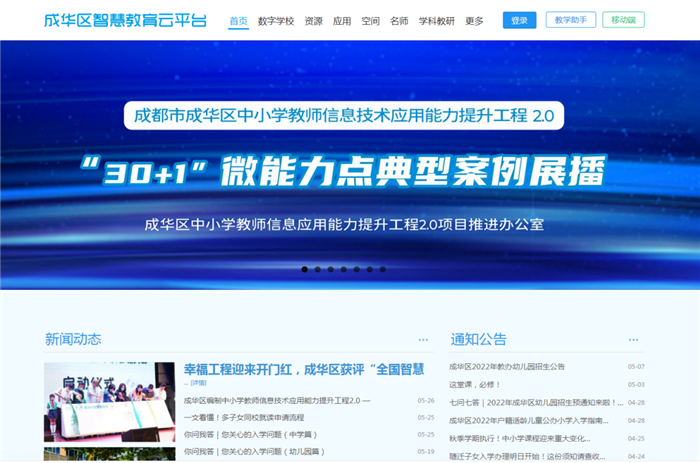The height and width of the screenshot is (463, 700).
Task: Select the fifth carousel dot indicator
Action: [x=357, y=269]
